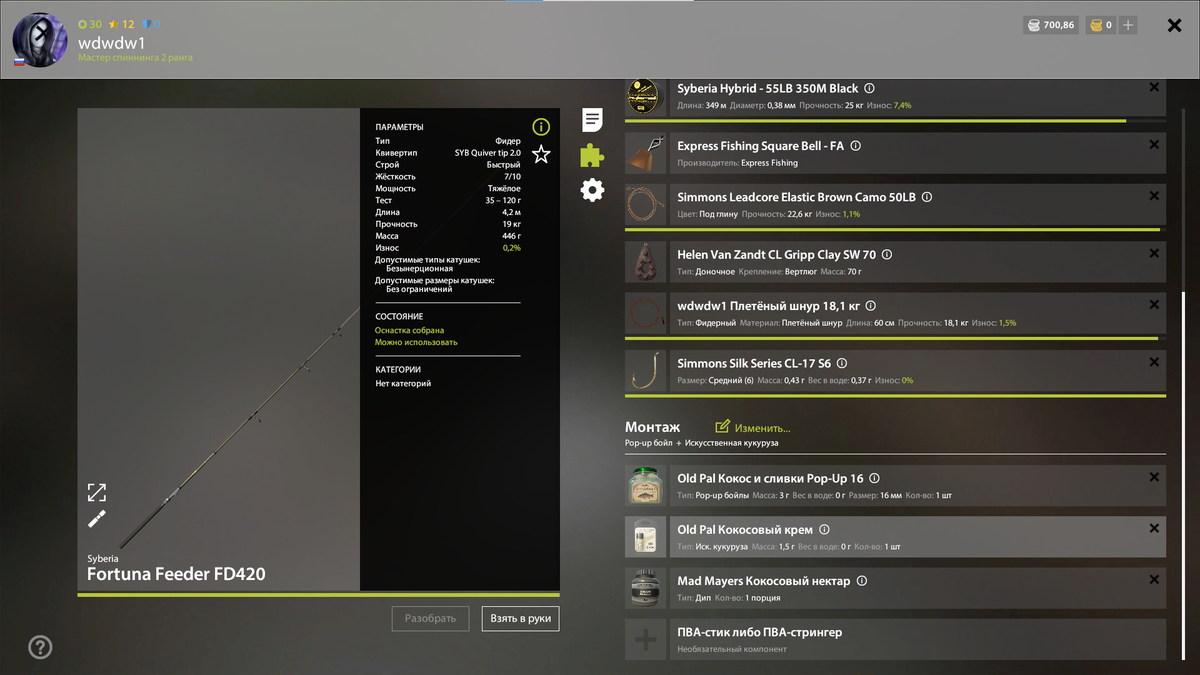
Task: Close the inventory screen with X
Action: click(x=1175, y=25)
